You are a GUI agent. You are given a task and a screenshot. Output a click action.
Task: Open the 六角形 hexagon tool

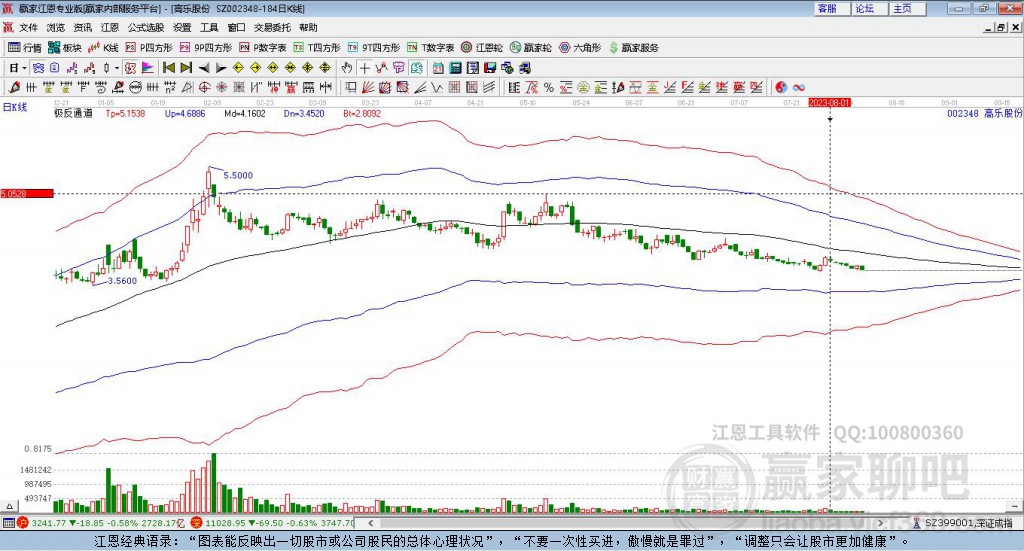pos(579,48)
